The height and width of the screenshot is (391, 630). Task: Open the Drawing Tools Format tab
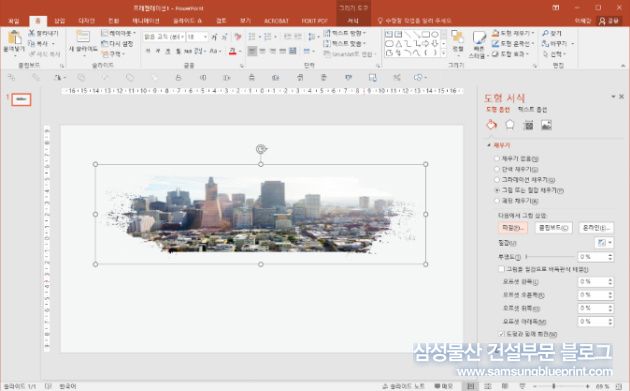(353, 21)
